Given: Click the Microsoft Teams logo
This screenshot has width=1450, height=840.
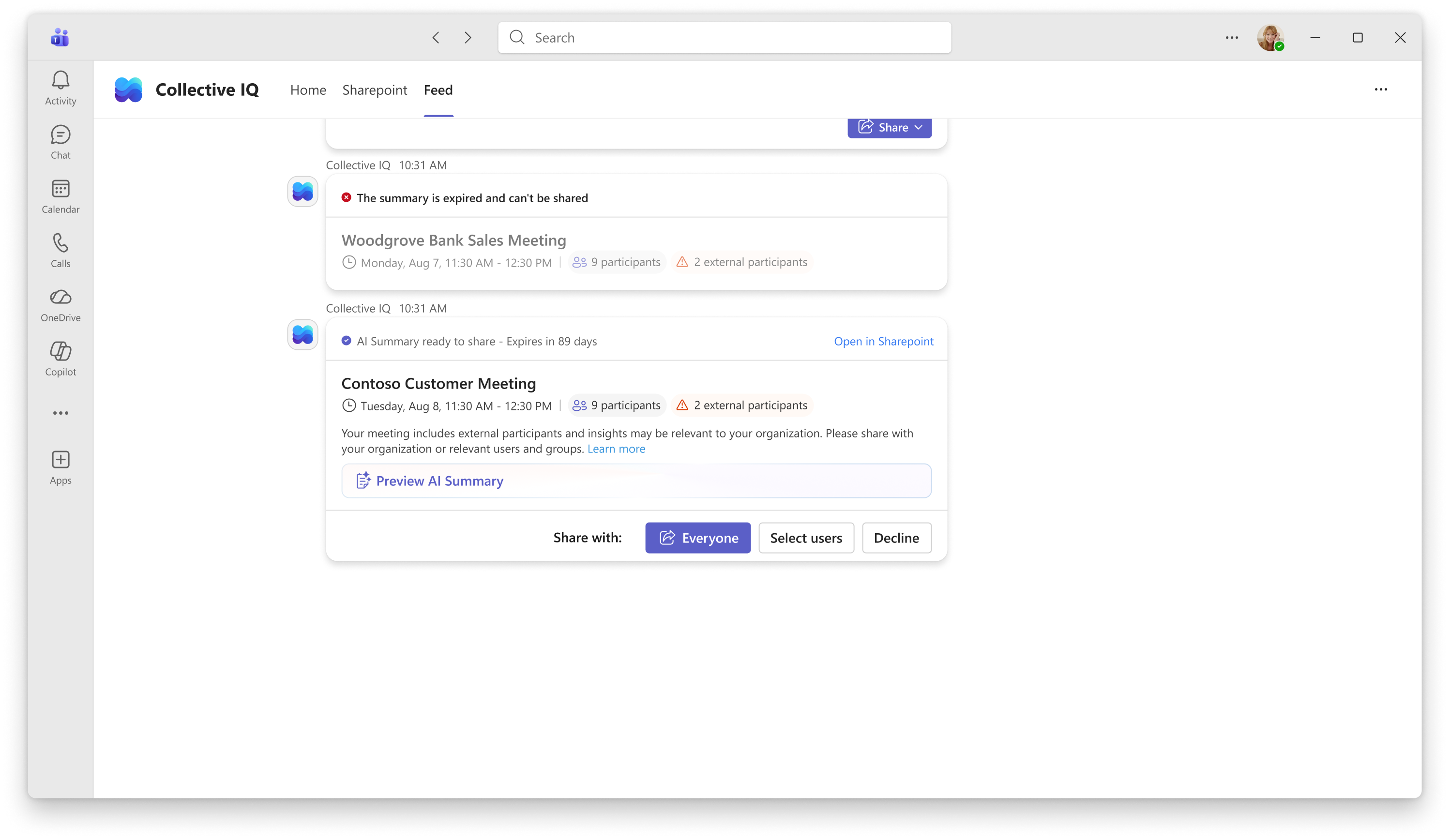Looking at the screenshot, I should pos(60,37).
